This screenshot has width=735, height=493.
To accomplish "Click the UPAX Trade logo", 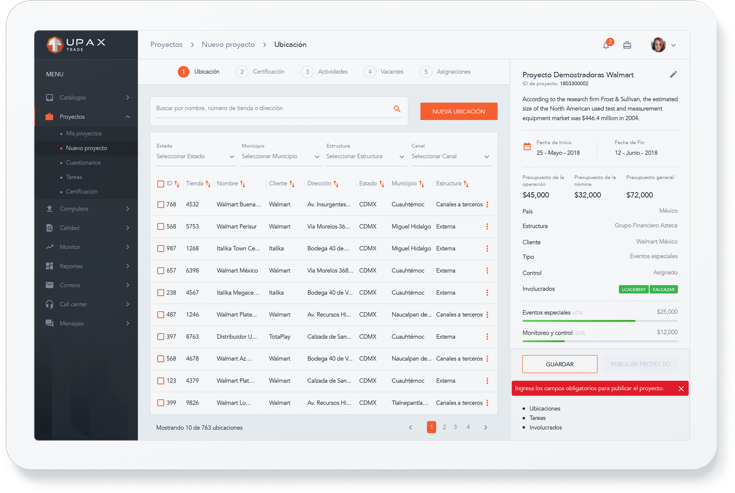I will pos(76,45).
